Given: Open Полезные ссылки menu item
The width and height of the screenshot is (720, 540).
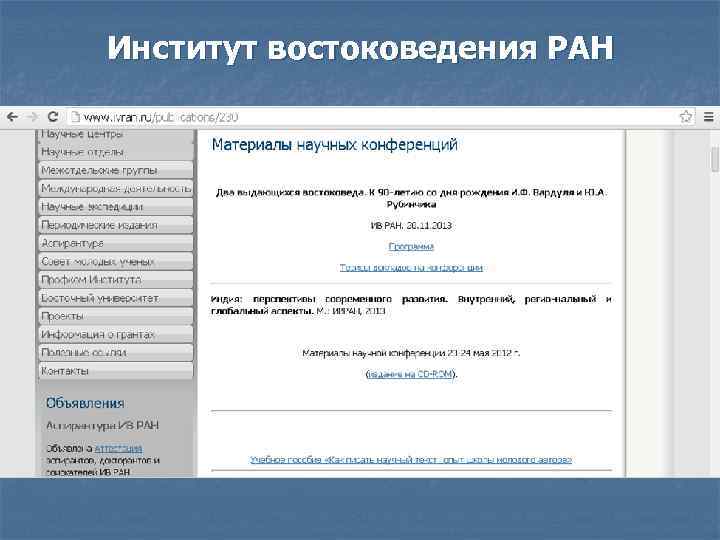Looking at the screenshot, I should tap(116, 353).
